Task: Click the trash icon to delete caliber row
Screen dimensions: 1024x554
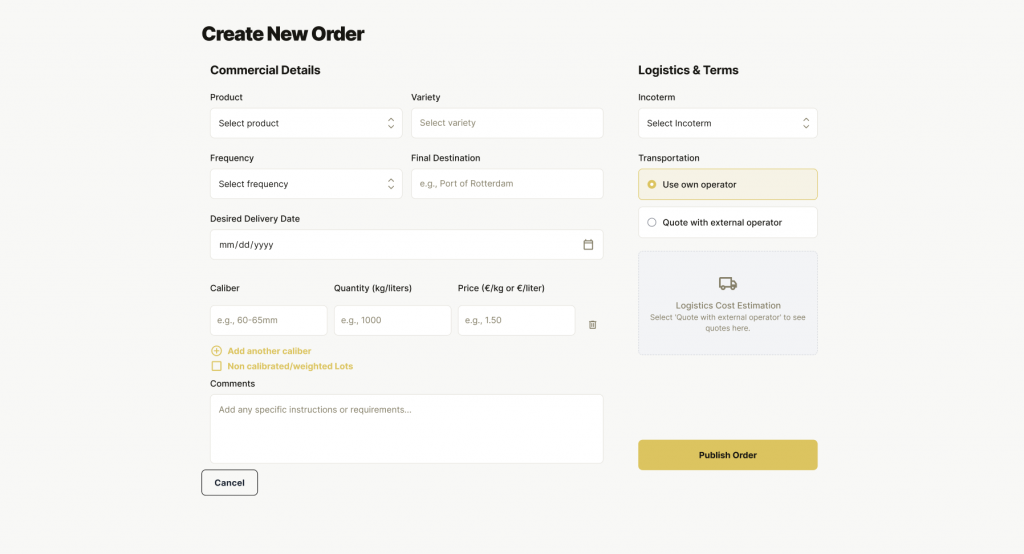Action: (x=592, y=325)
